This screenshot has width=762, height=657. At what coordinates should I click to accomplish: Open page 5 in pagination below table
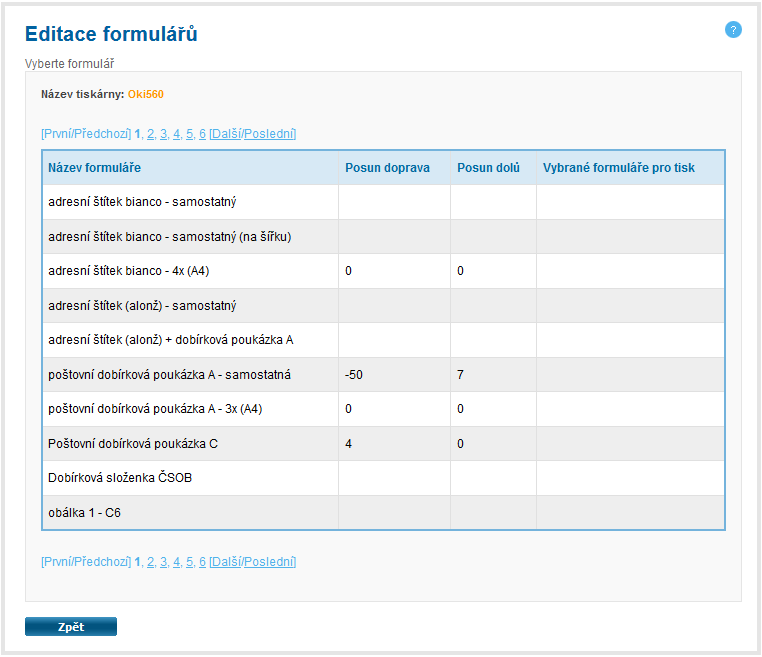coord(189,562)
